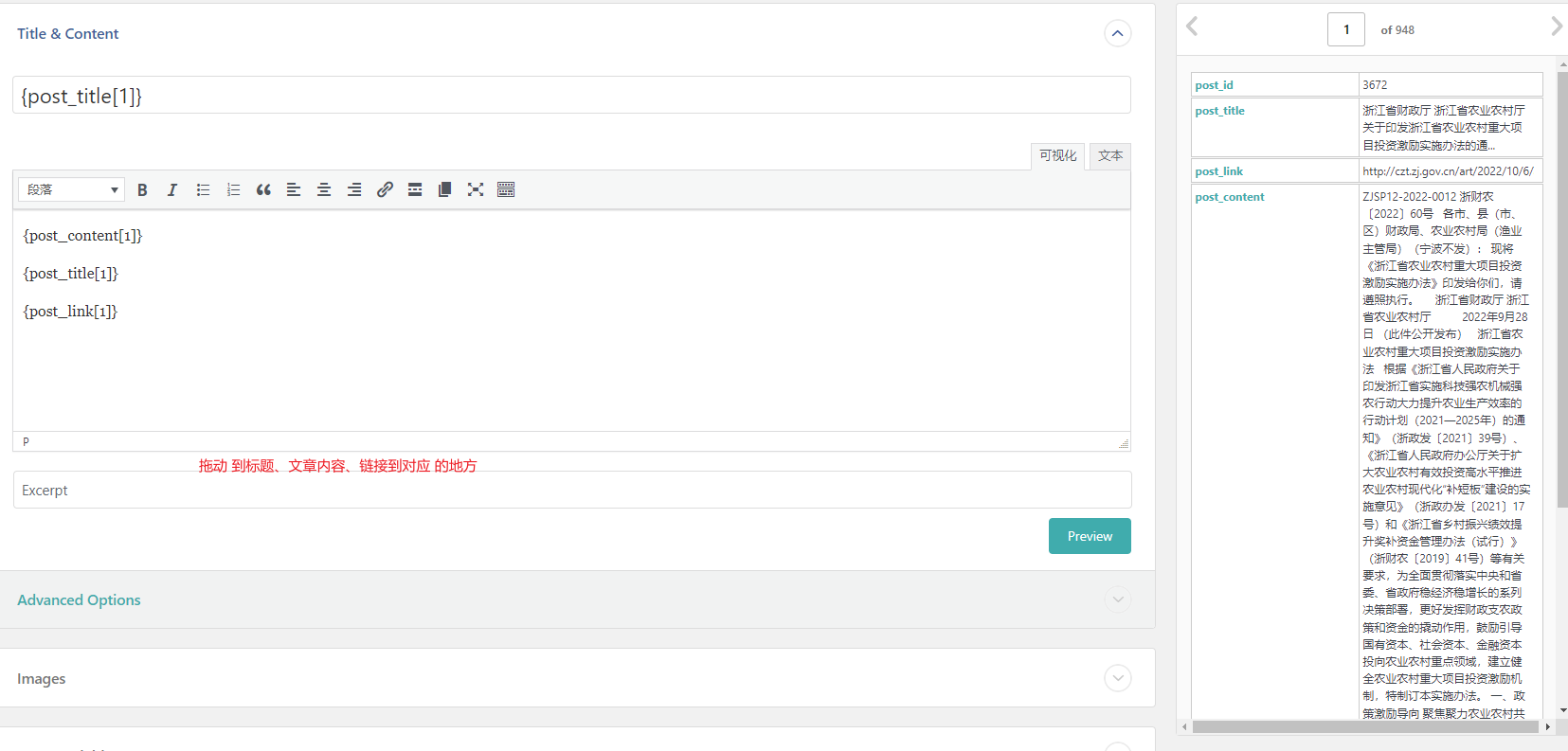The image size is (1568, 751).
Task: Click the Preview button
Action: 1090,536
